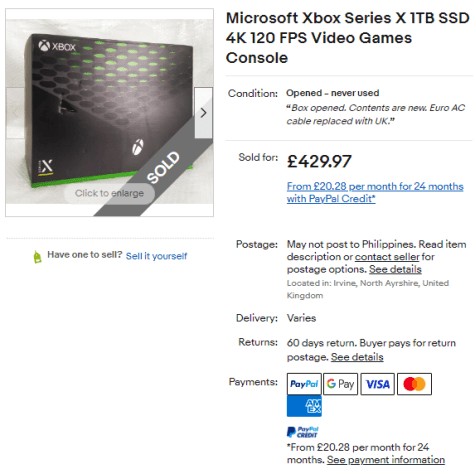Image resolution: width=475 pixels, height=469 pixels.
Task: Click the green price tag sell icon
Action: tap(37, 257)
